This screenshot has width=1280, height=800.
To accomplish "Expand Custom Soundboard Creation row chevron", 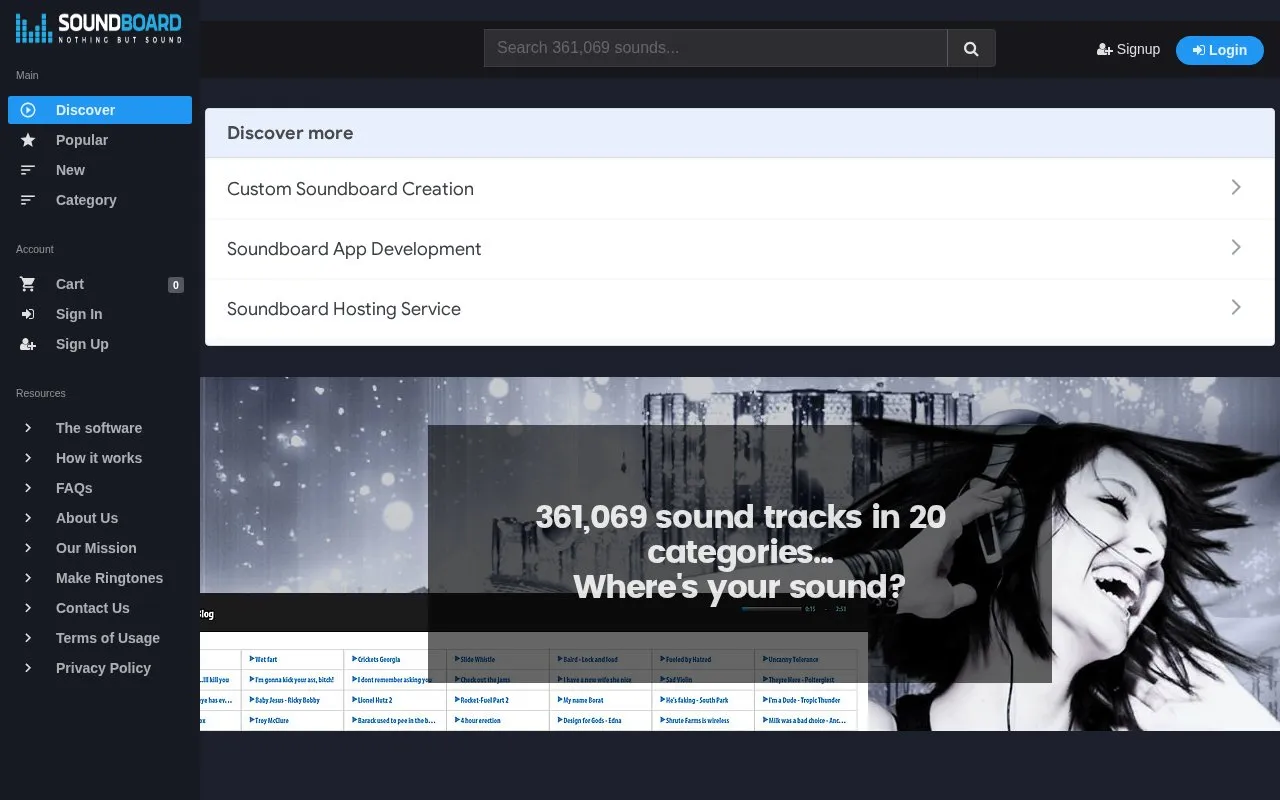I will click(x=1236, y=187).
